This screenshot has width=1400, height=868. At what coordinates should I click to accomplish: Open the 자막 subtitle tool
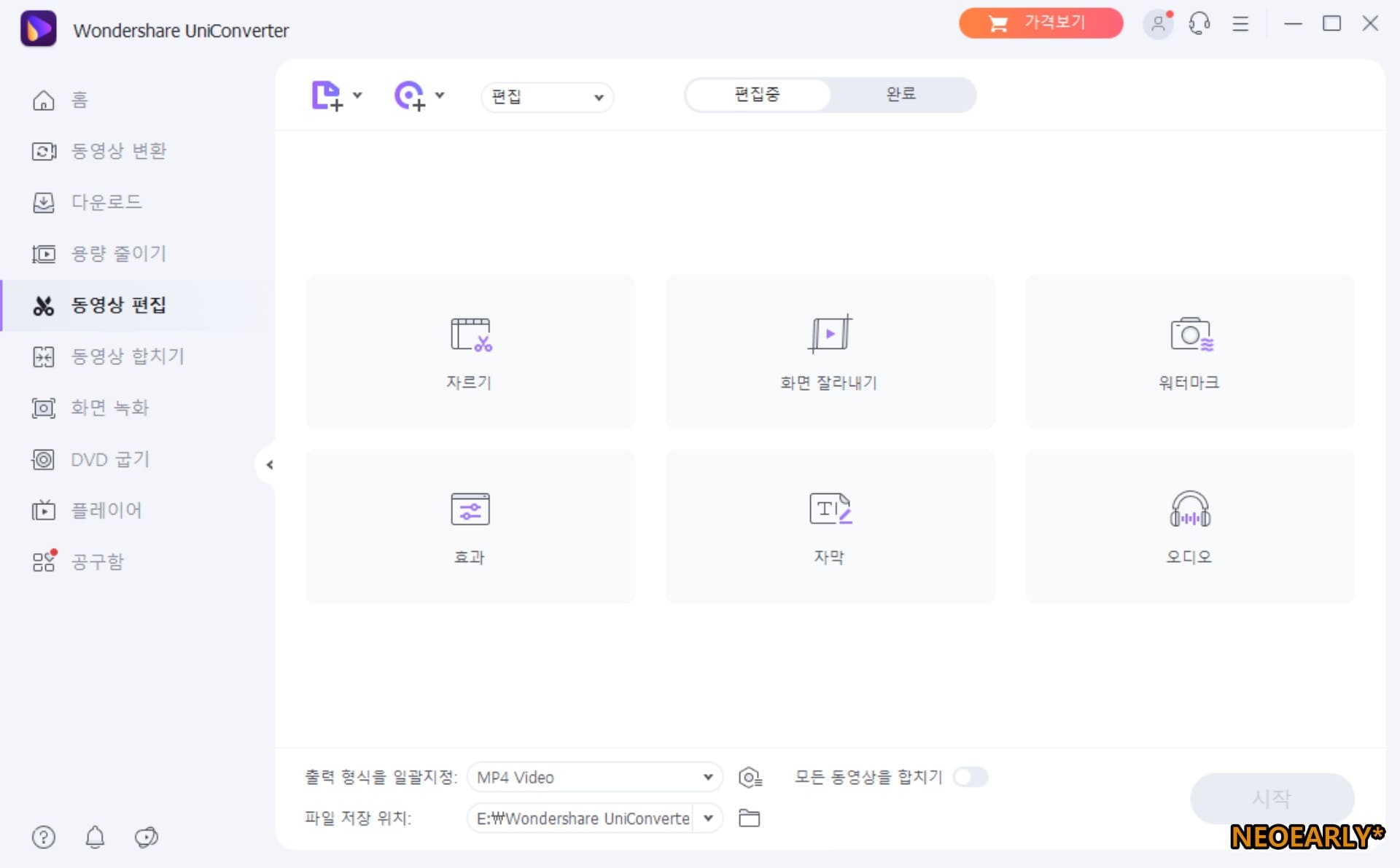(829, 525)
